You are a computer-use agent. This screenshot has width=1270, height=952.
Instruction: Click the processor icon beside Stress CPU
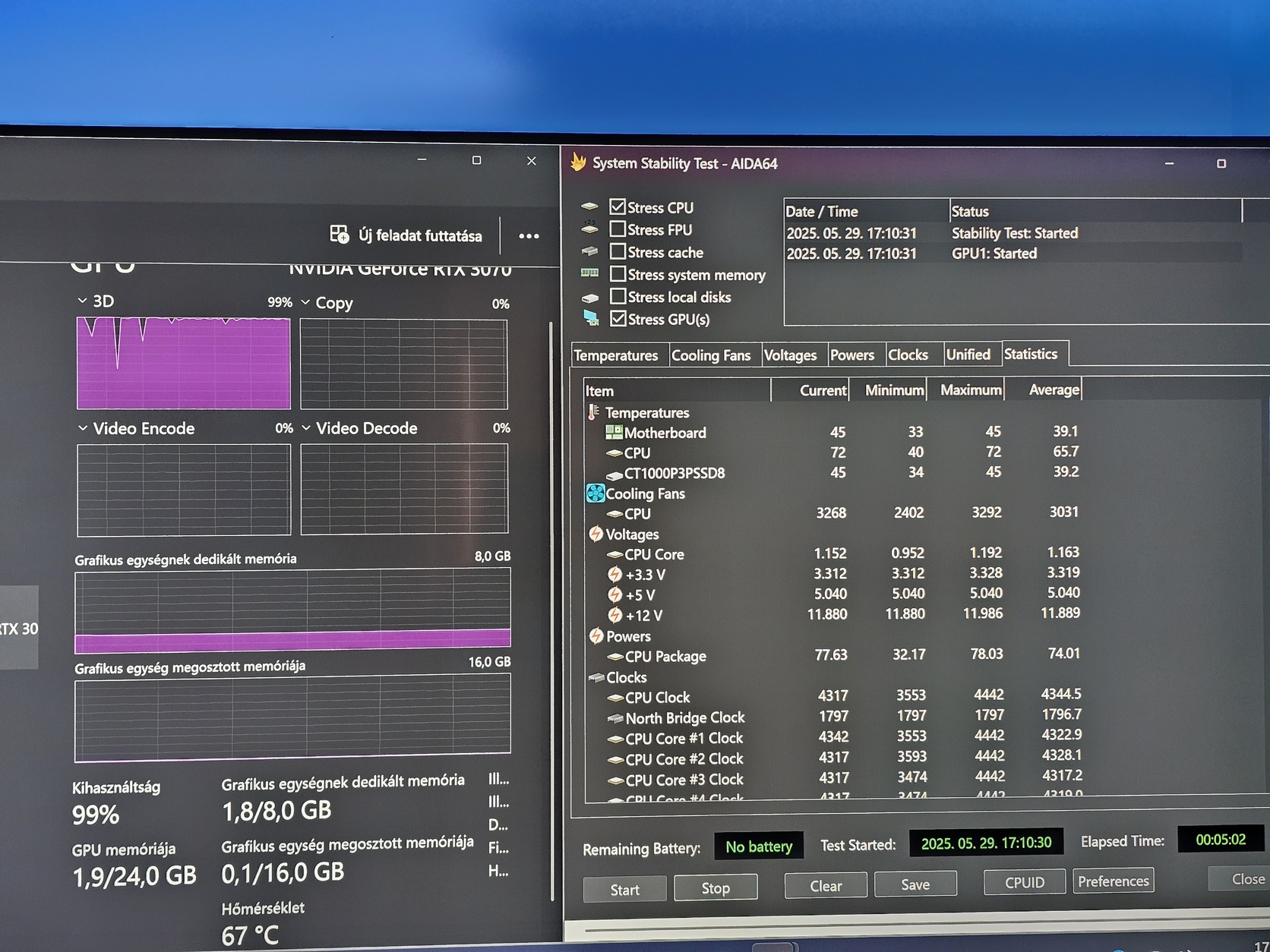(589, 206)
